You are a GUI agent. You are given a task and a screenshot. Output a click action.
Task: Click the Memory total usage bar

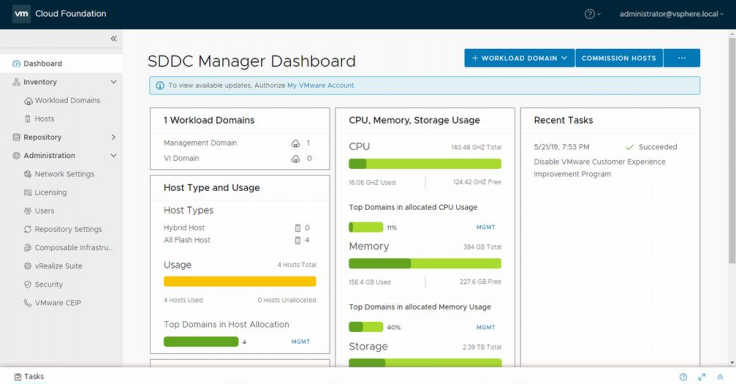pyautogui.click(x=425, y=263)
